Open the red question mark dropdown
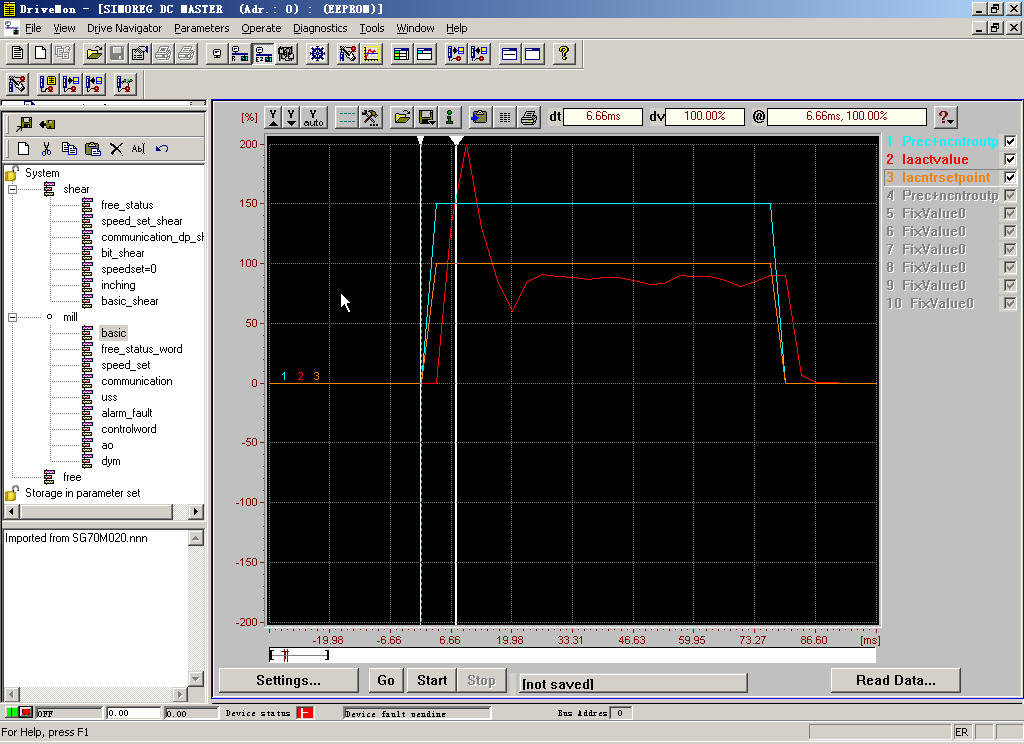The height and width of the screenshot is (744, 1024). [x=944, y=117]
